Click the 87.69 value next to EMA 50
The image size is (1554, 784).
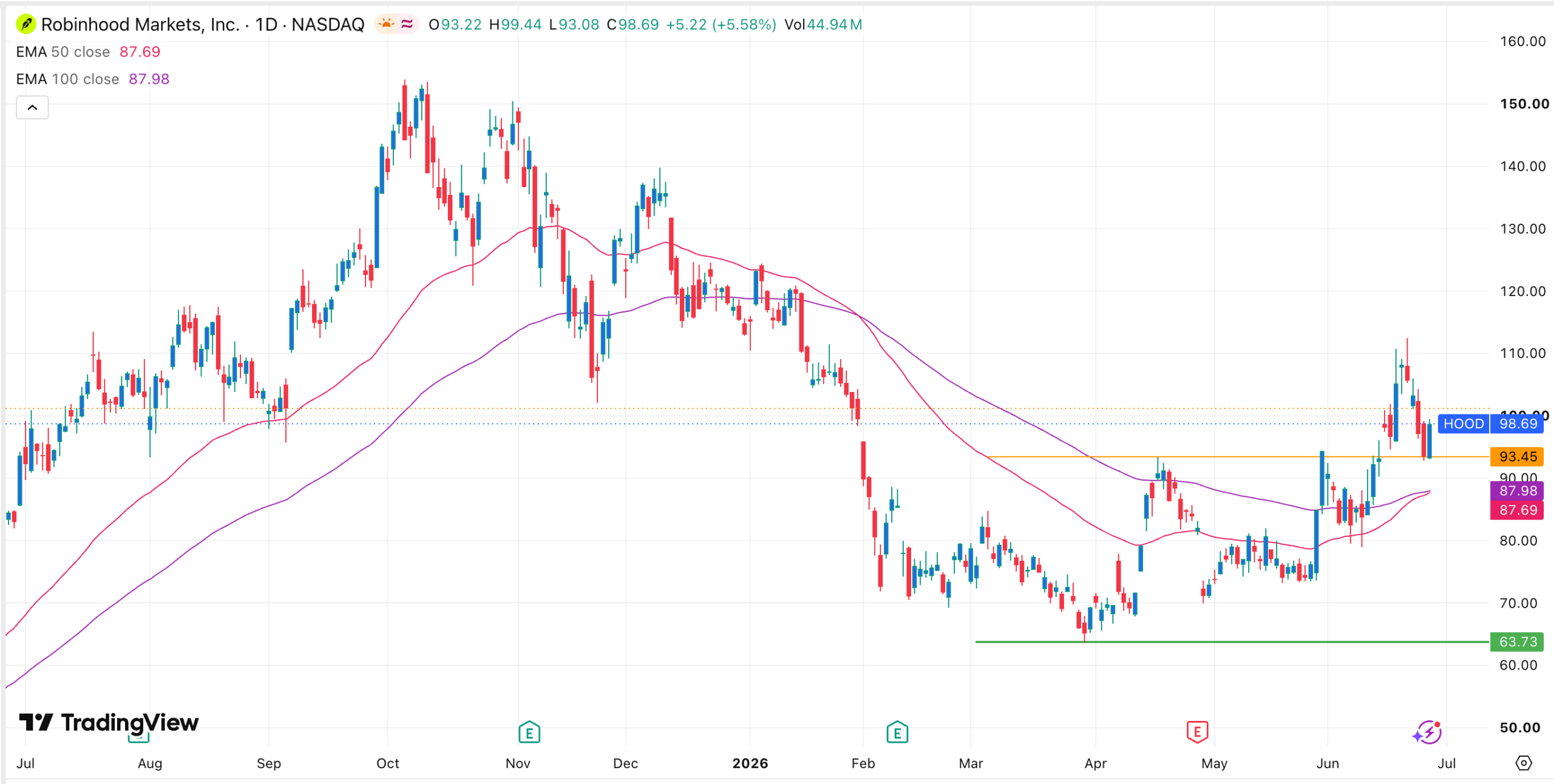tap(140, 52)
